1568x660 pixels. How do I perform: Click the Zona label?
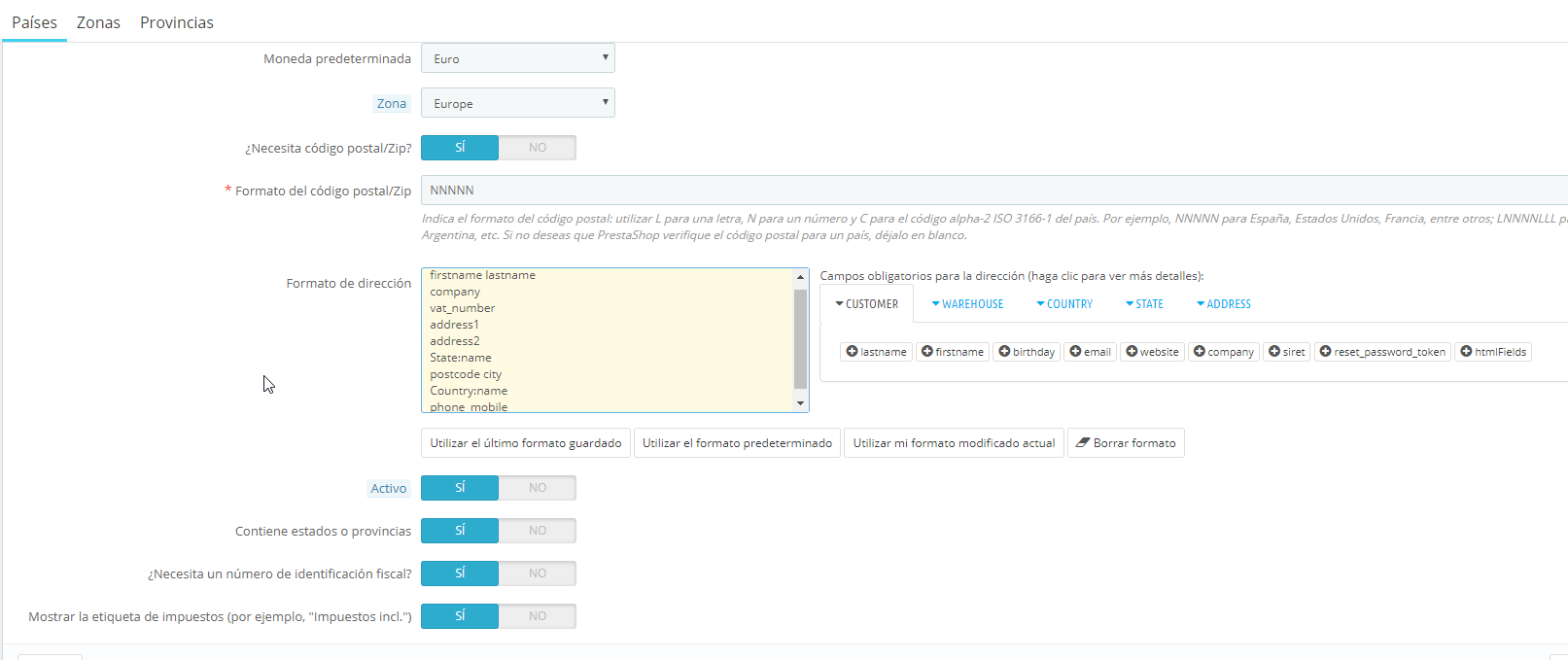pos(392,103)
